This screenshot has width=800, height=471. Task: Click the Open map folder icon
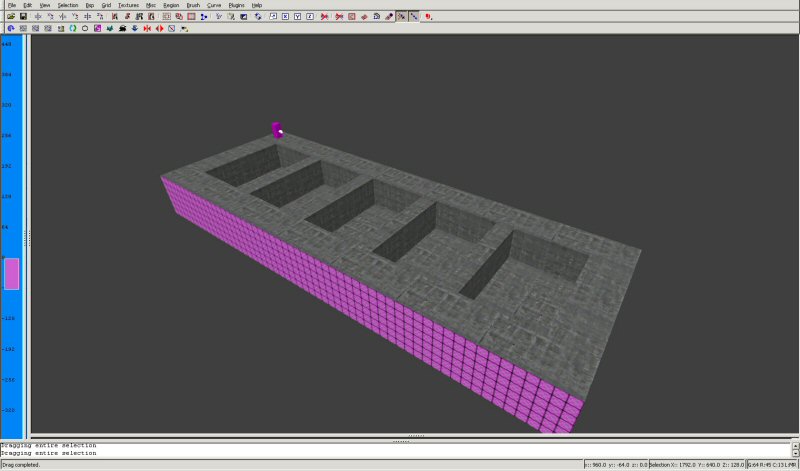pyautogui.click(x=10, y=16)
